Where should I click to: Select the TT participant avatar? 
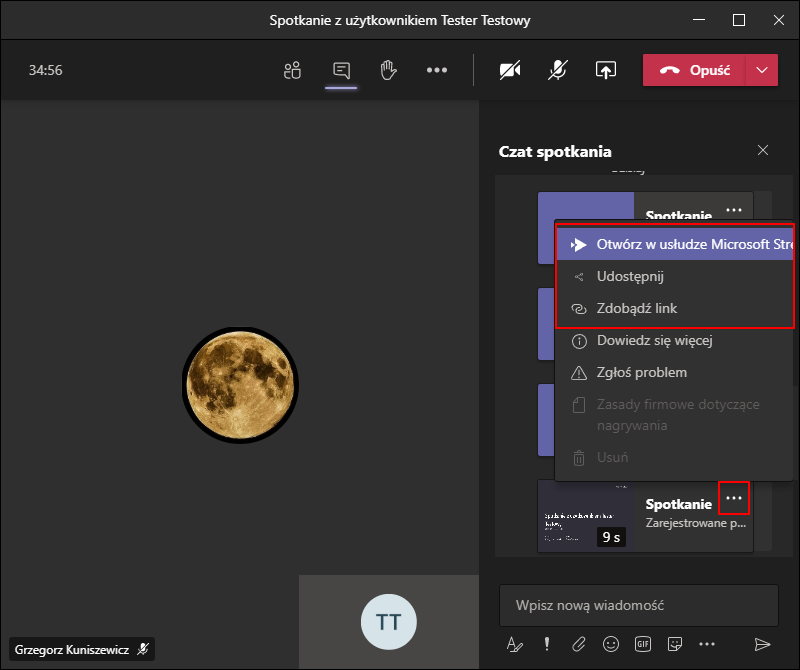[x=389, y=622]
